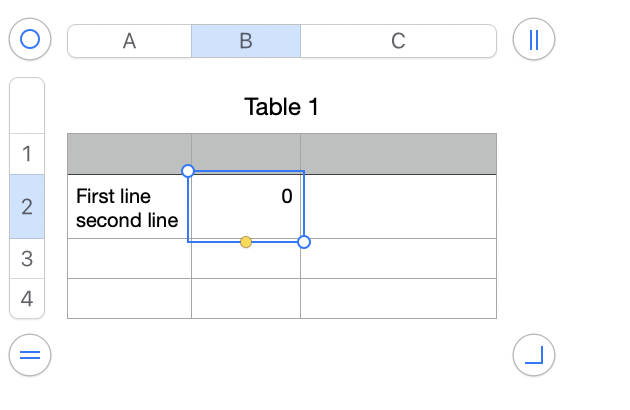
Task: Click the yellow autofill handle dot
Action: [246, 241]
